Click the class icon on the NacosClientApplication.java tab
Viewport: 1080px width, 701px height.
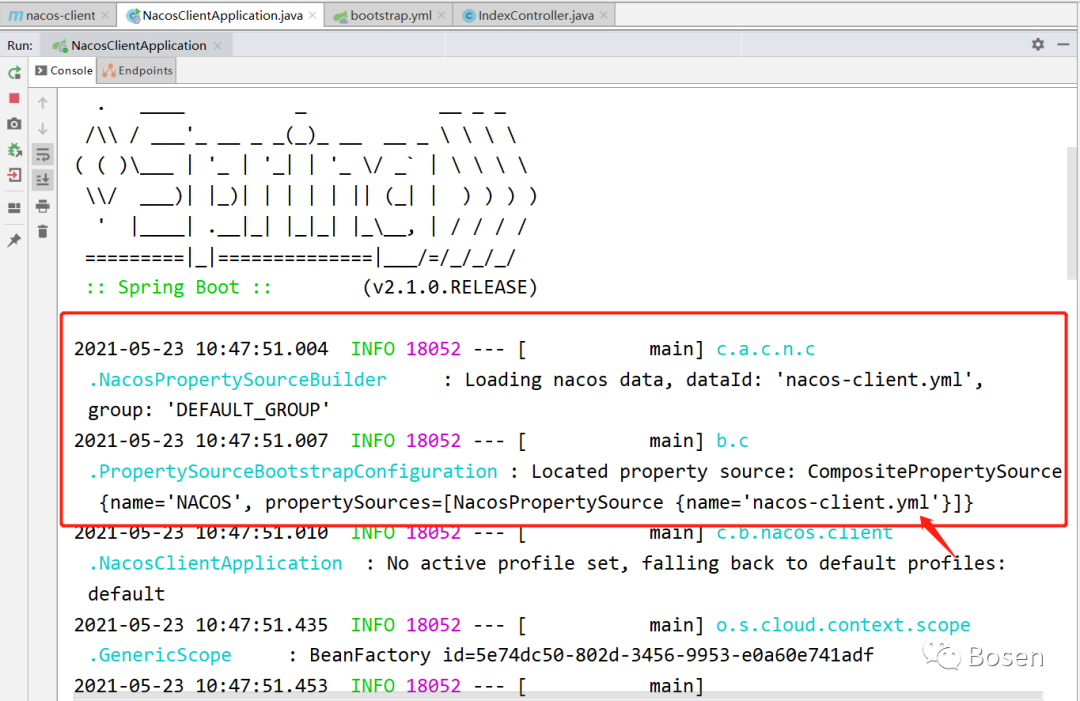pyautogui.click(x=133, y=15)
